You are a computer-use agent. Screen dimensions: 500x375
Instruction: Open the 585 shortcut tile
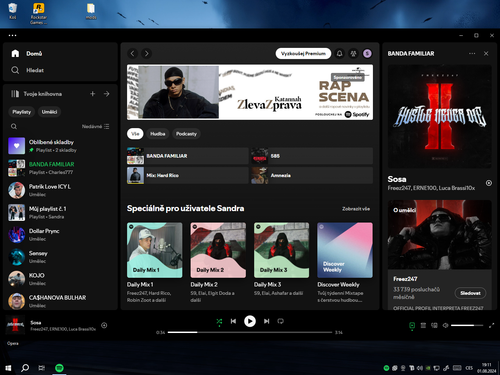[312, 156]
